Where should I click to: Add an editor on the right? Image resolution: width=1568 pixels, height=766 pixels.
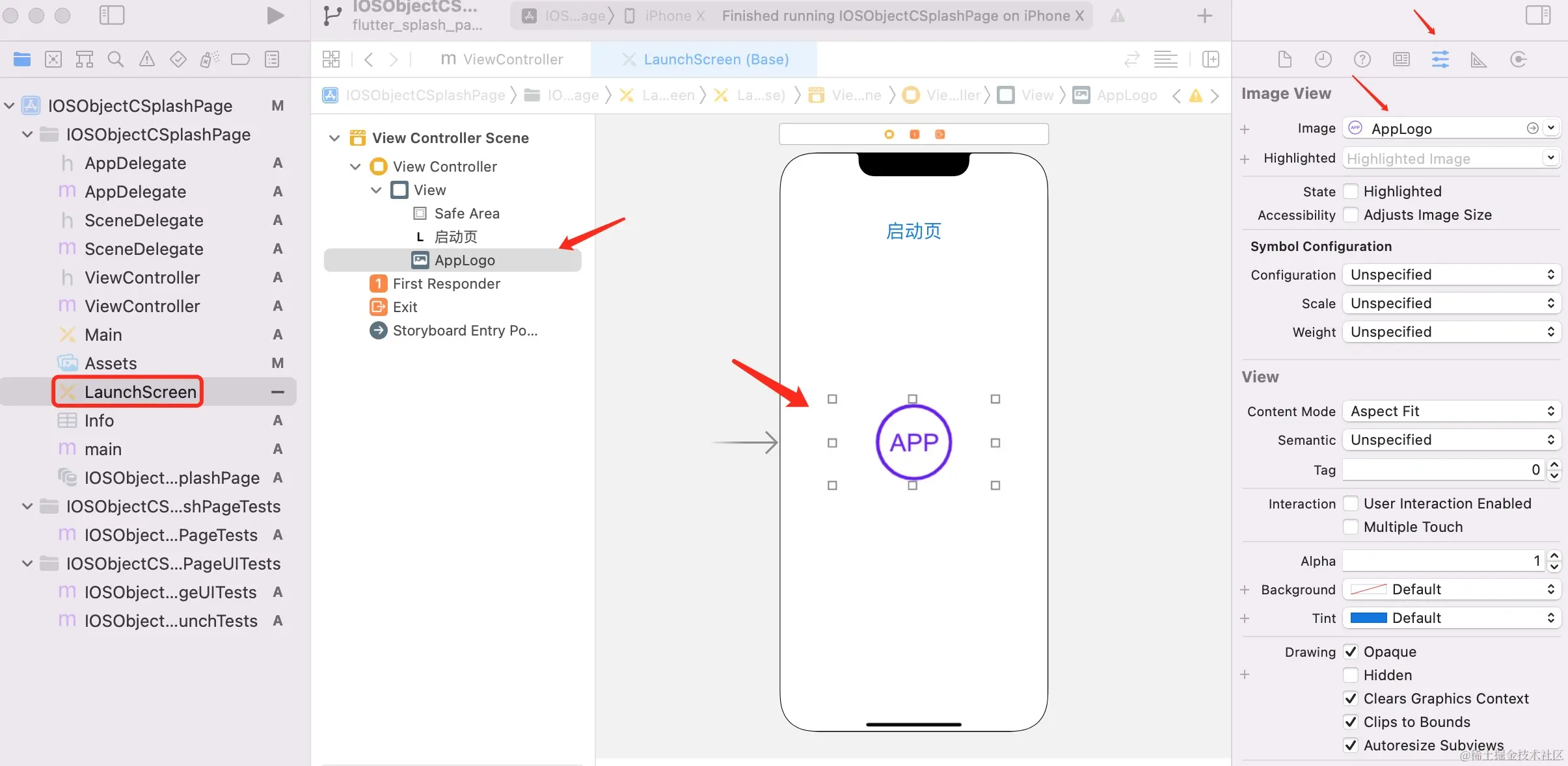tap(1210, 59)
